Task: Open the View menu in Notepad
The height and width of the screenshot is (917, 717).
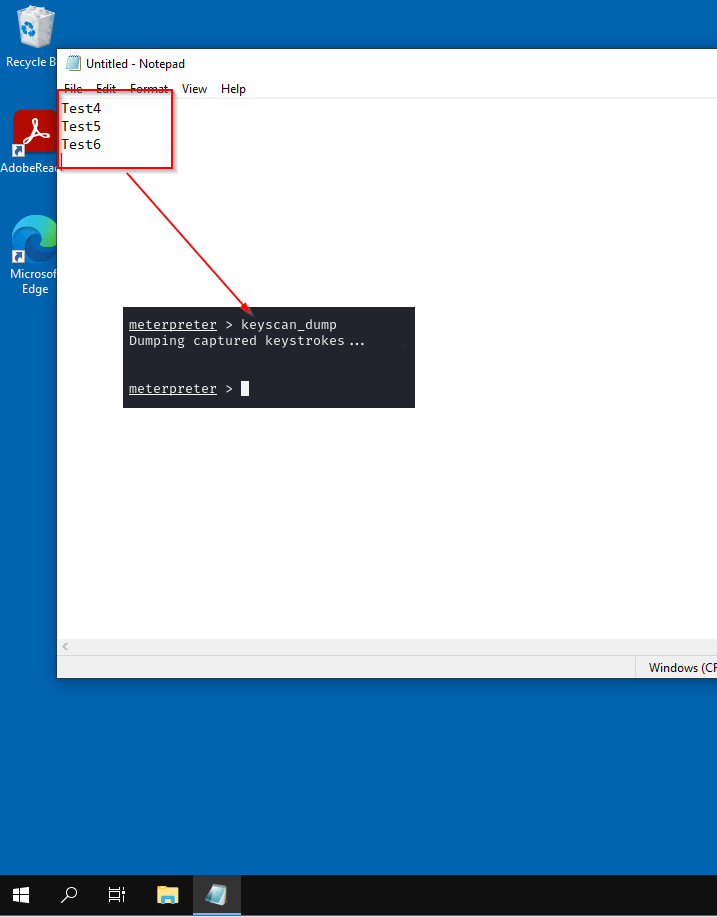Action: (194, 89)
